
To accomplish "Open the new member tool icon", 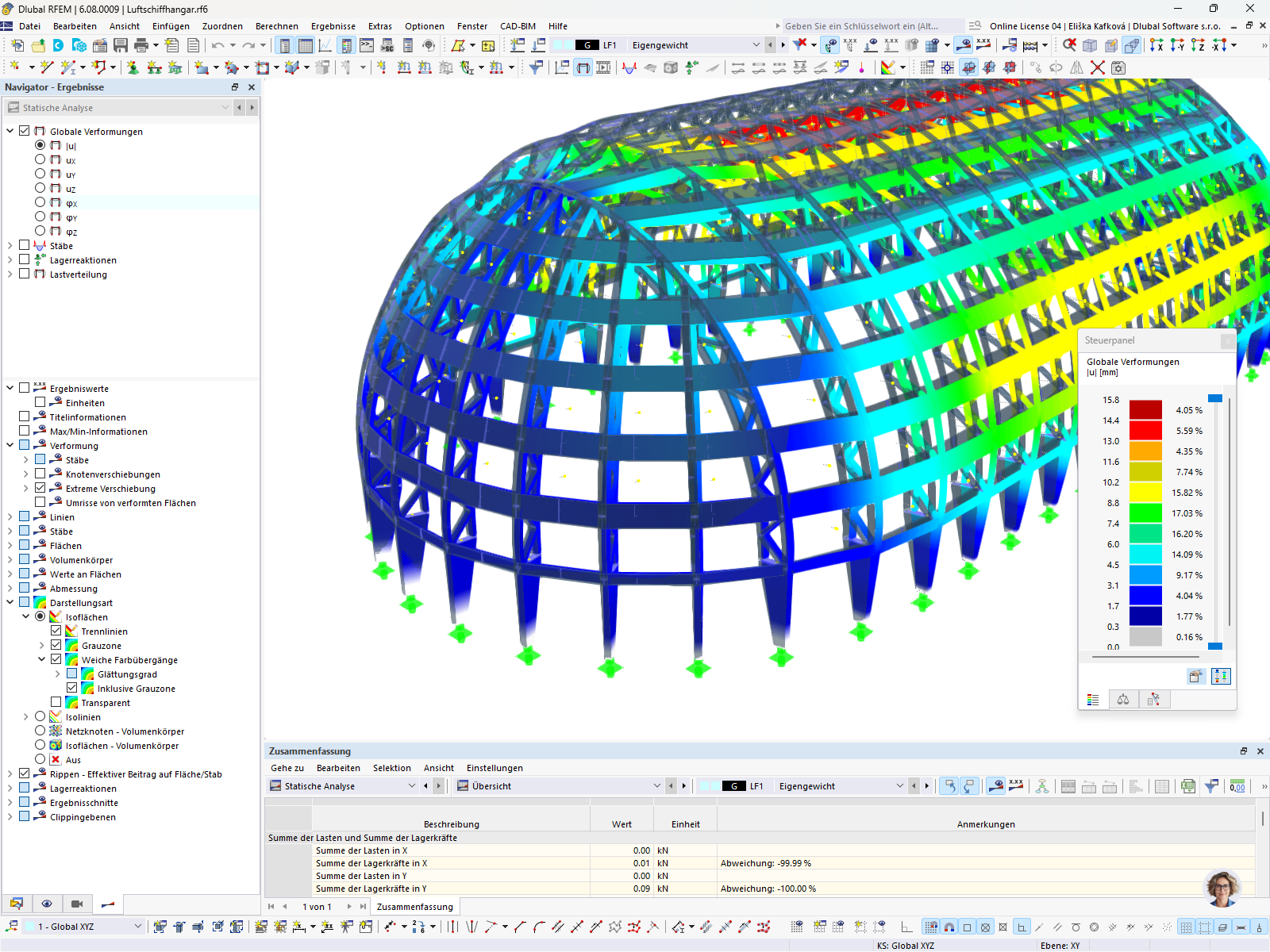I will pyautogui.click(x=67, y=67).
